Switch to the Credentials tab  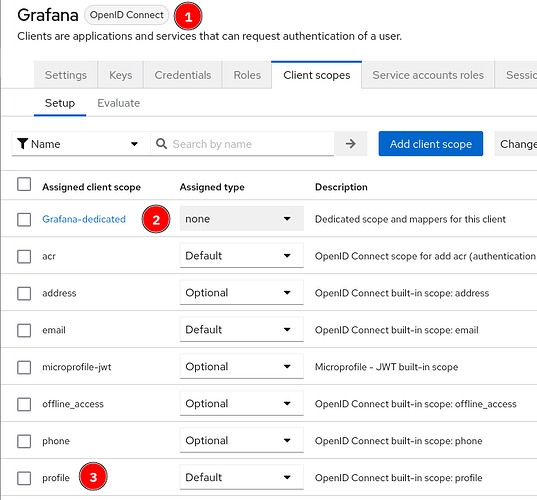(x=183, y=75)
